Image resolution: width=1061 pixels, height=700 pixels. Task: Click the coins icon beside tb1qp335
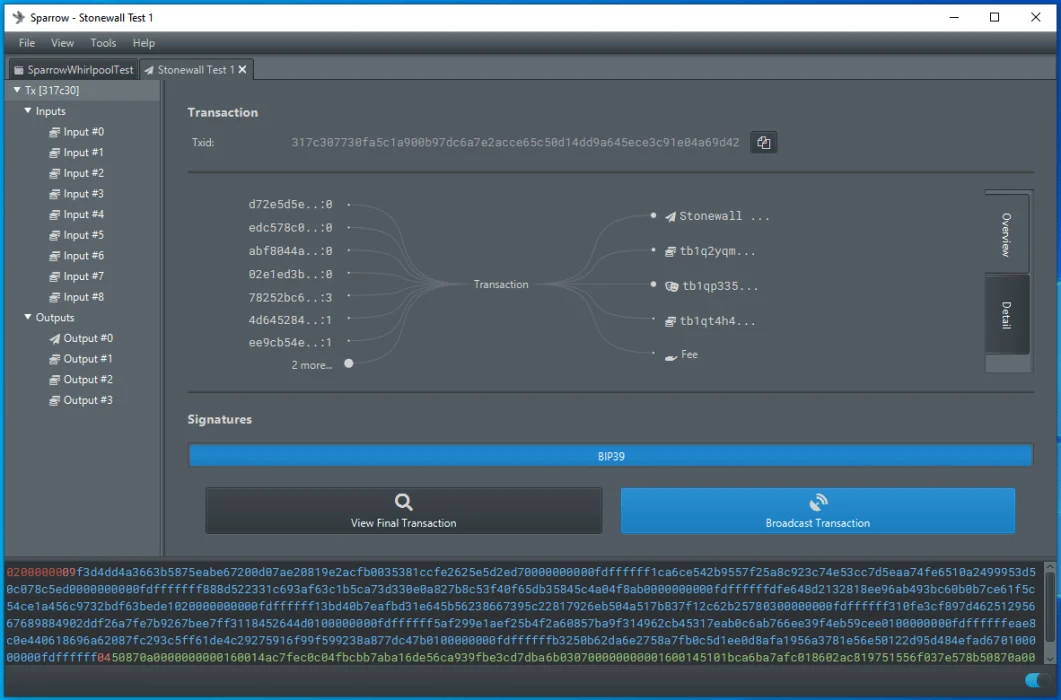click(x=671, y=286)
